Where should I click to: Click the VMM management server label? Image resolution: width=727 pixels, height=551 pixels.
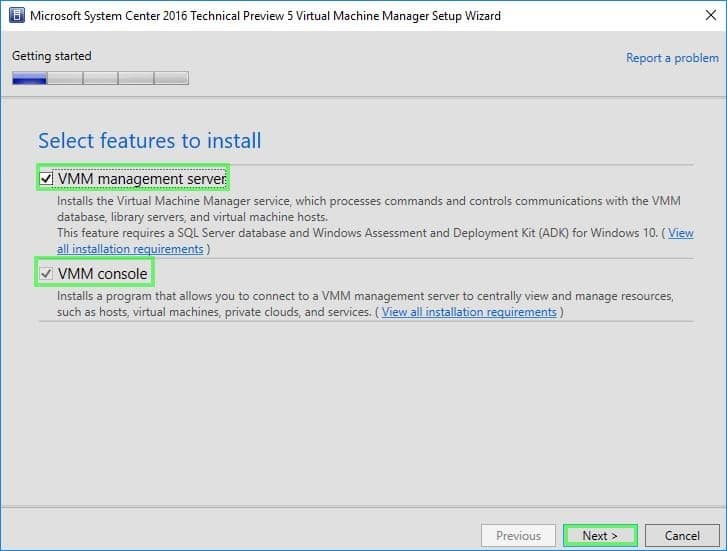click(x=142, y=179)
